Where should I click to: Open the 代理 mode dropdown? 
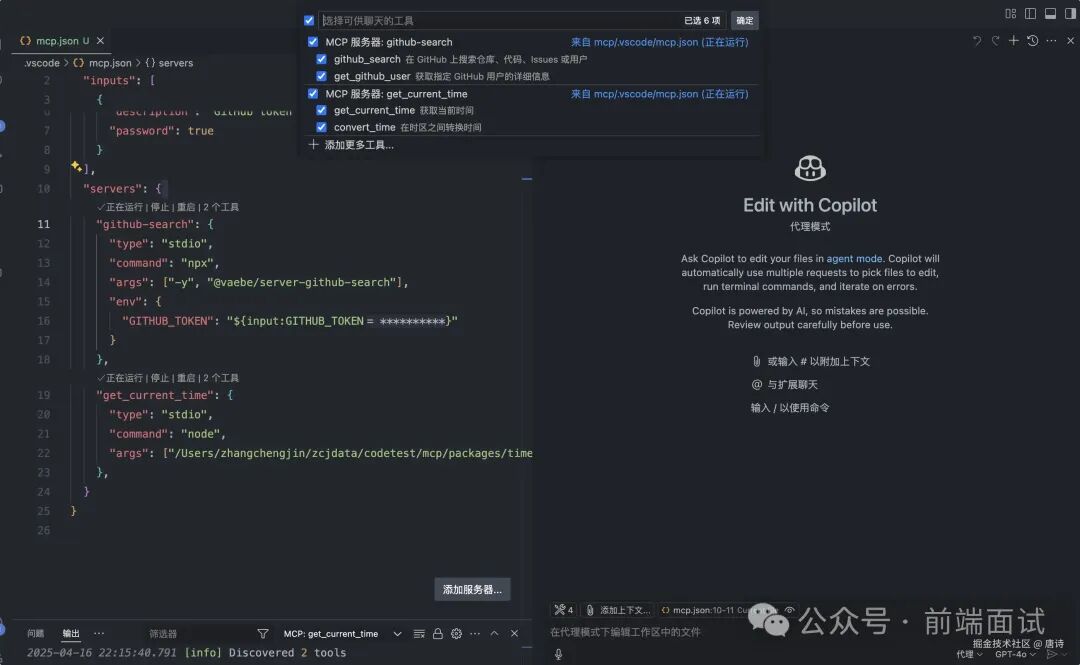969,654
